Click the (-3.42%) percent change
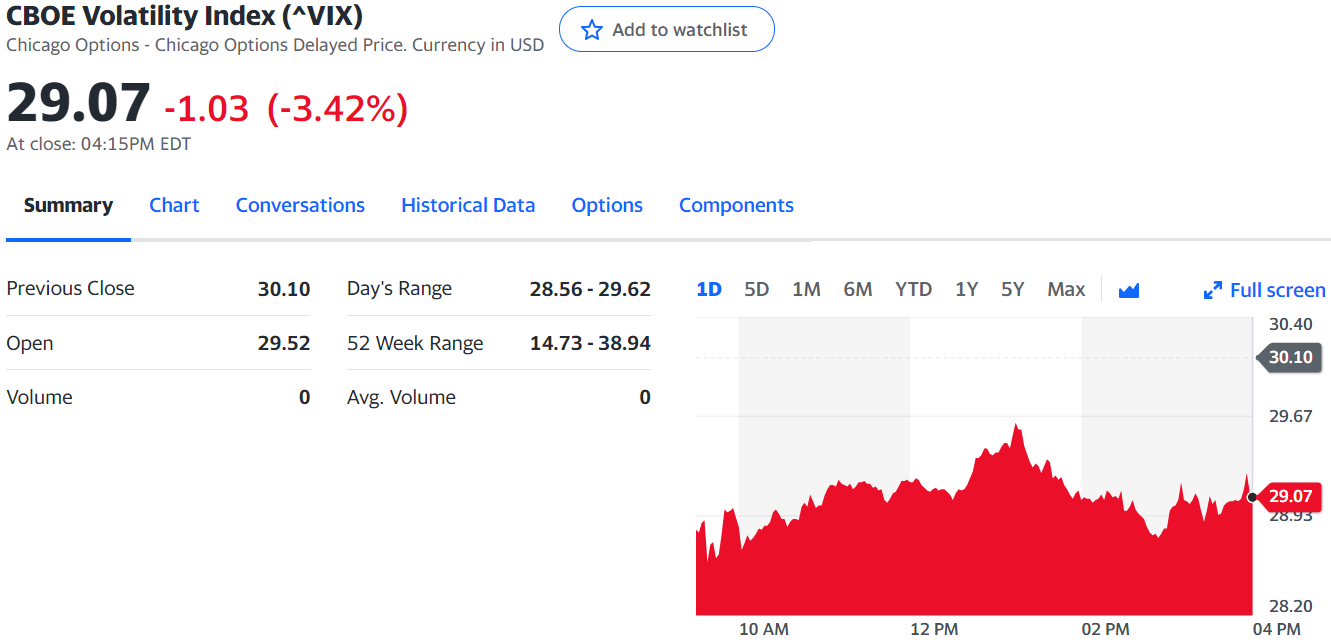This screenshot has width=1331, height=644. pos(338,108)
